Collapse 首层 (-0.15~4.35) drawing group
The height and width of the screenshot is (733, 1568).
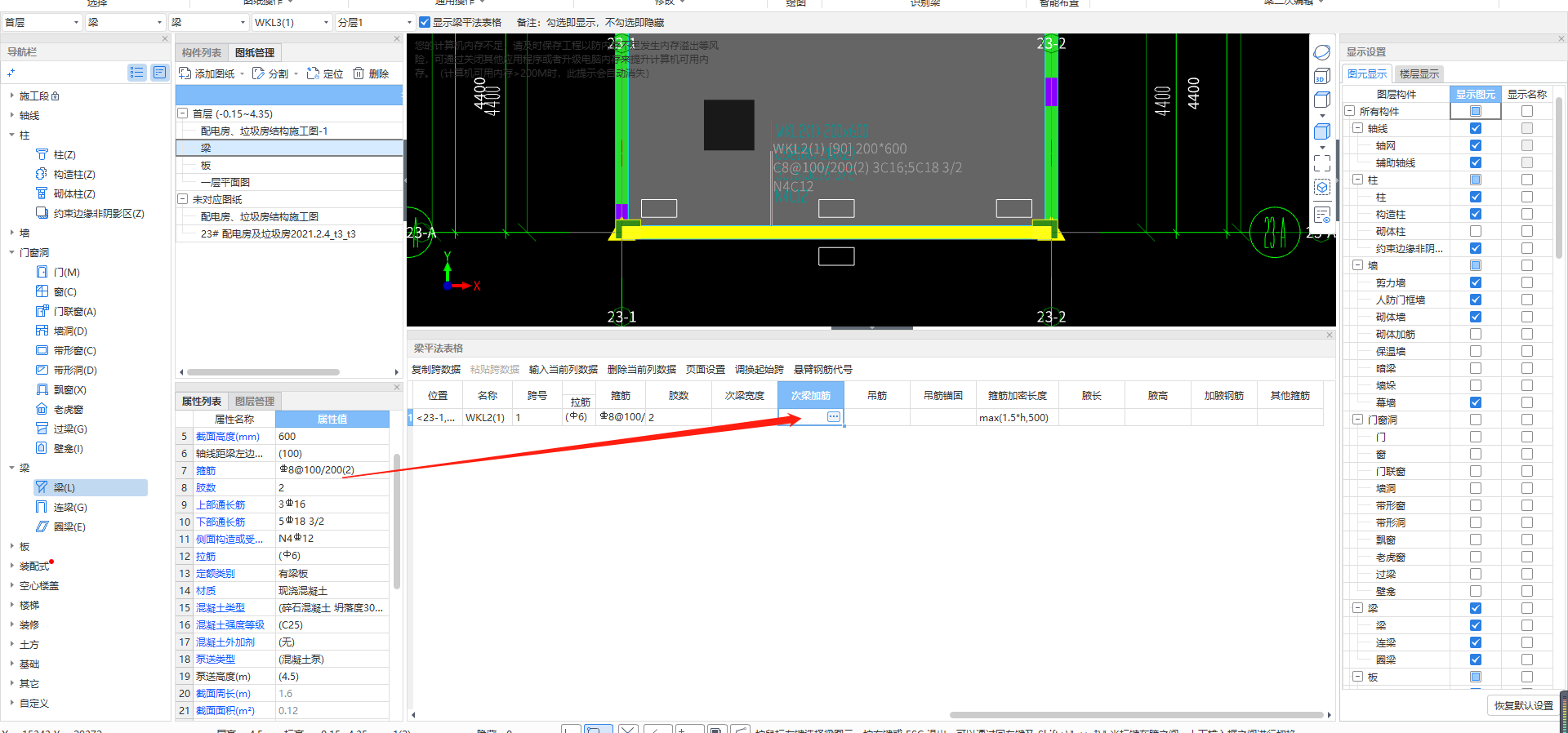(x=183, y=113)
